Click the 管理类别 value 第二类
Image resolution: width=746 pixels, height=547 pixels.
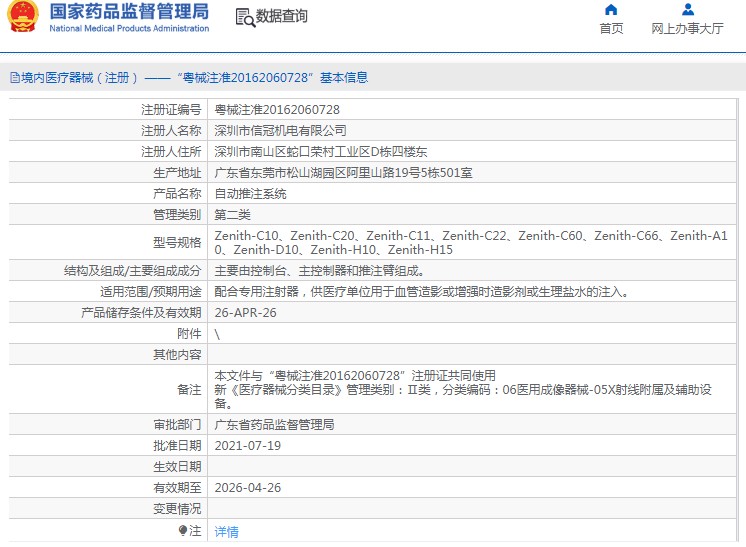[x=233, y=214]
